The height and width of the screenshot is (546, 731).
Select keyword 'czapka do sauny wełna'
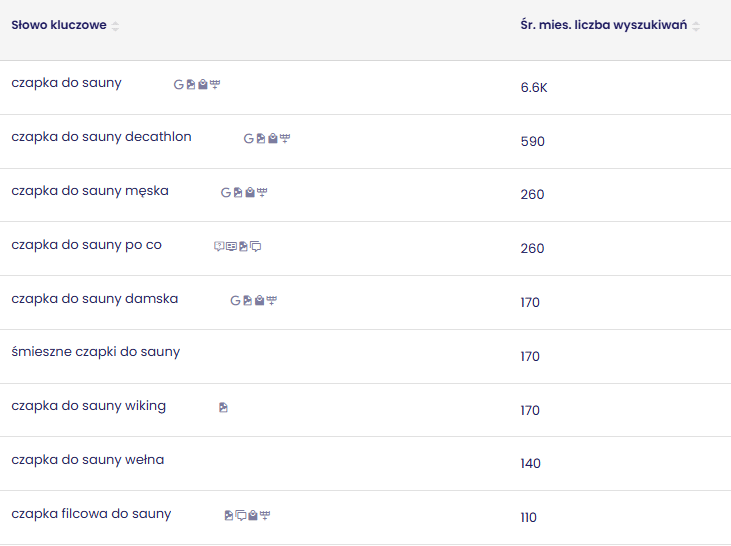pos(88,460)
